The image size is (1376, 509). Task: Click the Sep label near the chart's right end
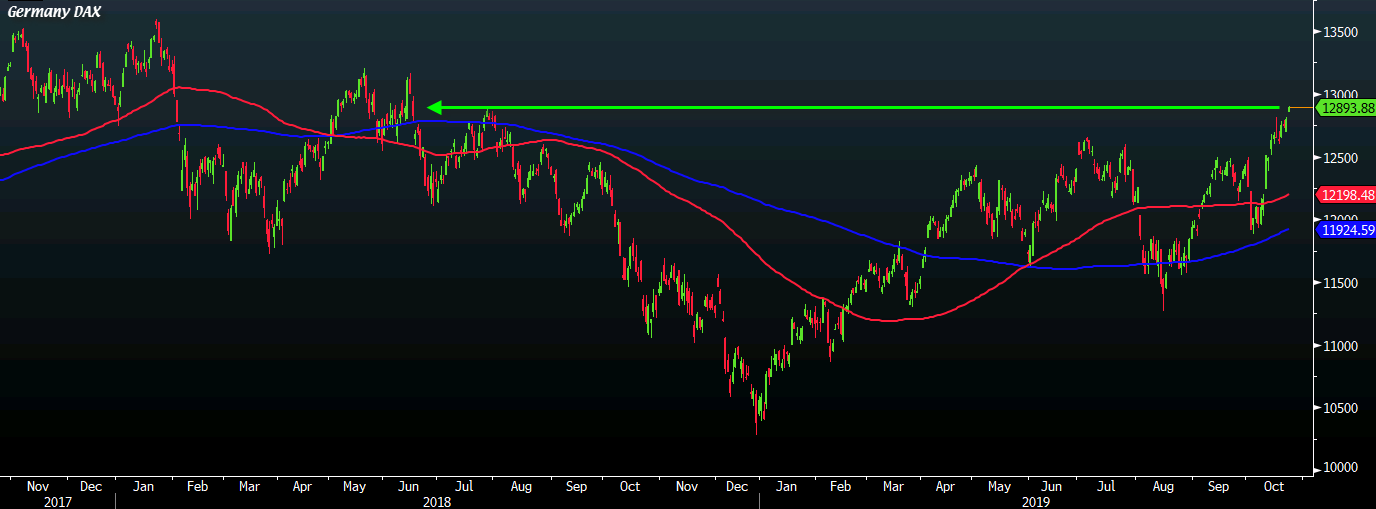pyautogui.click(x=1219, y=486)
